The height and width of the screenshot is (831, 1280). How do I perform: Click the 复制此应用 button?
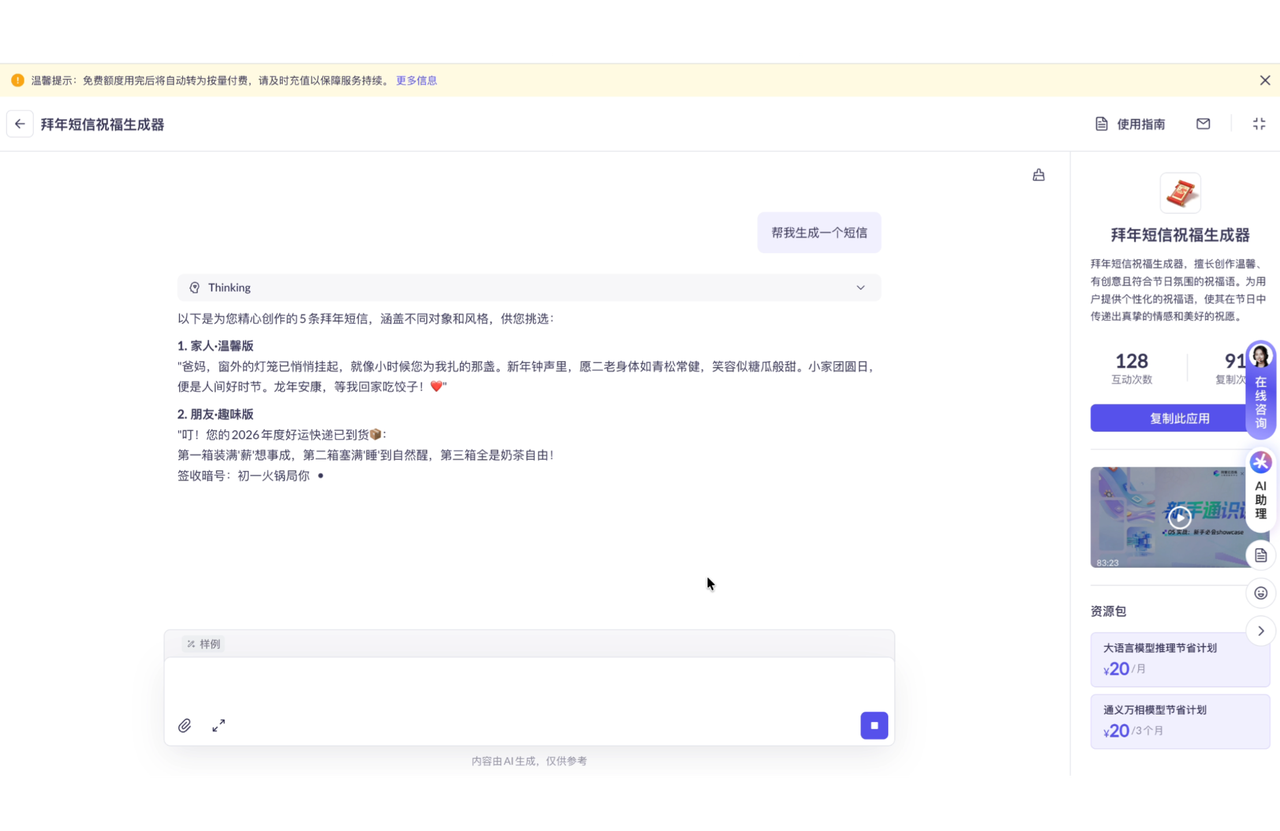click(1180, 418)
